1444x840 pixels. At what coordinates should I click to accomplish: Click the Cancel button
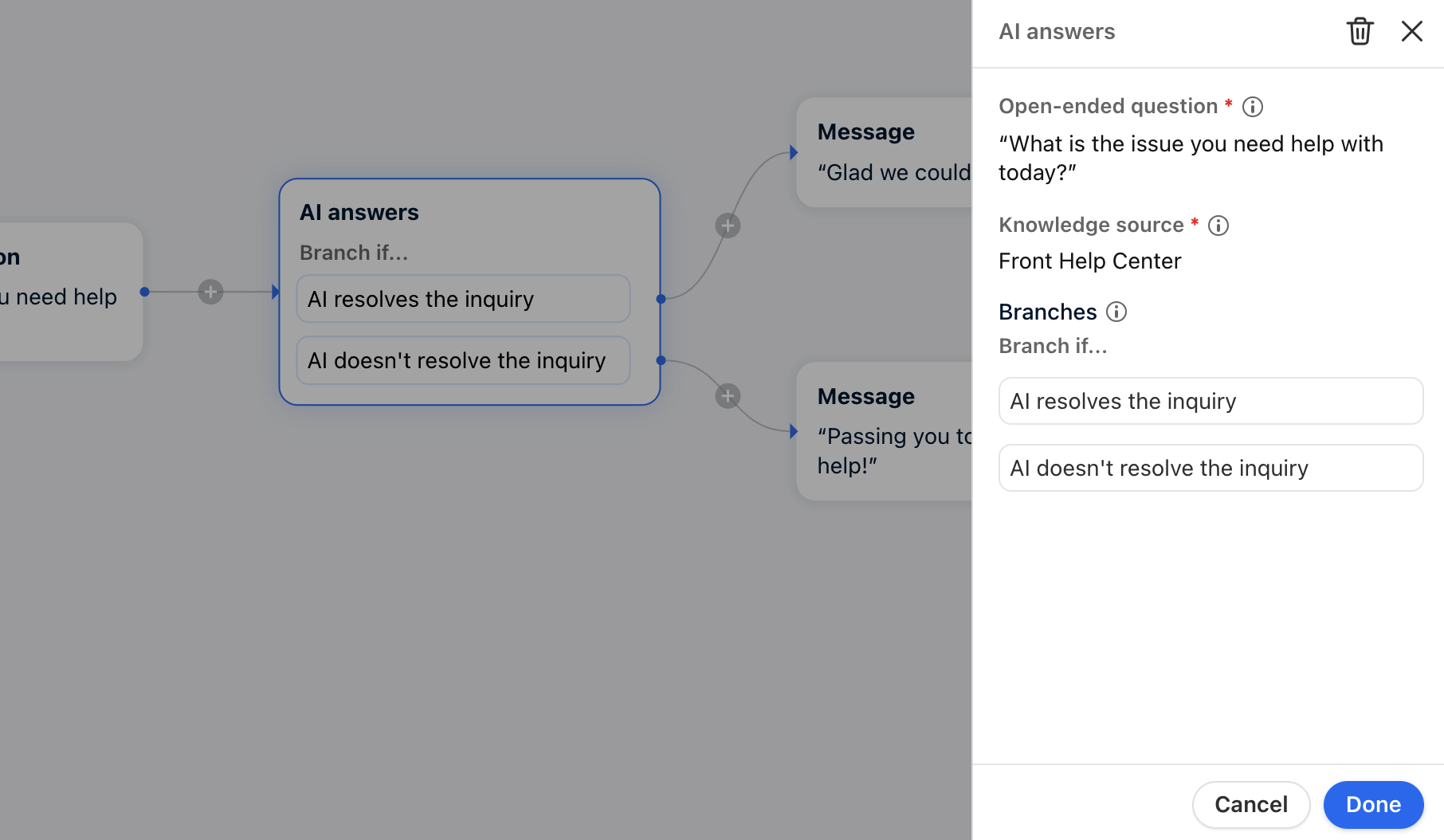click(1251, 805)
